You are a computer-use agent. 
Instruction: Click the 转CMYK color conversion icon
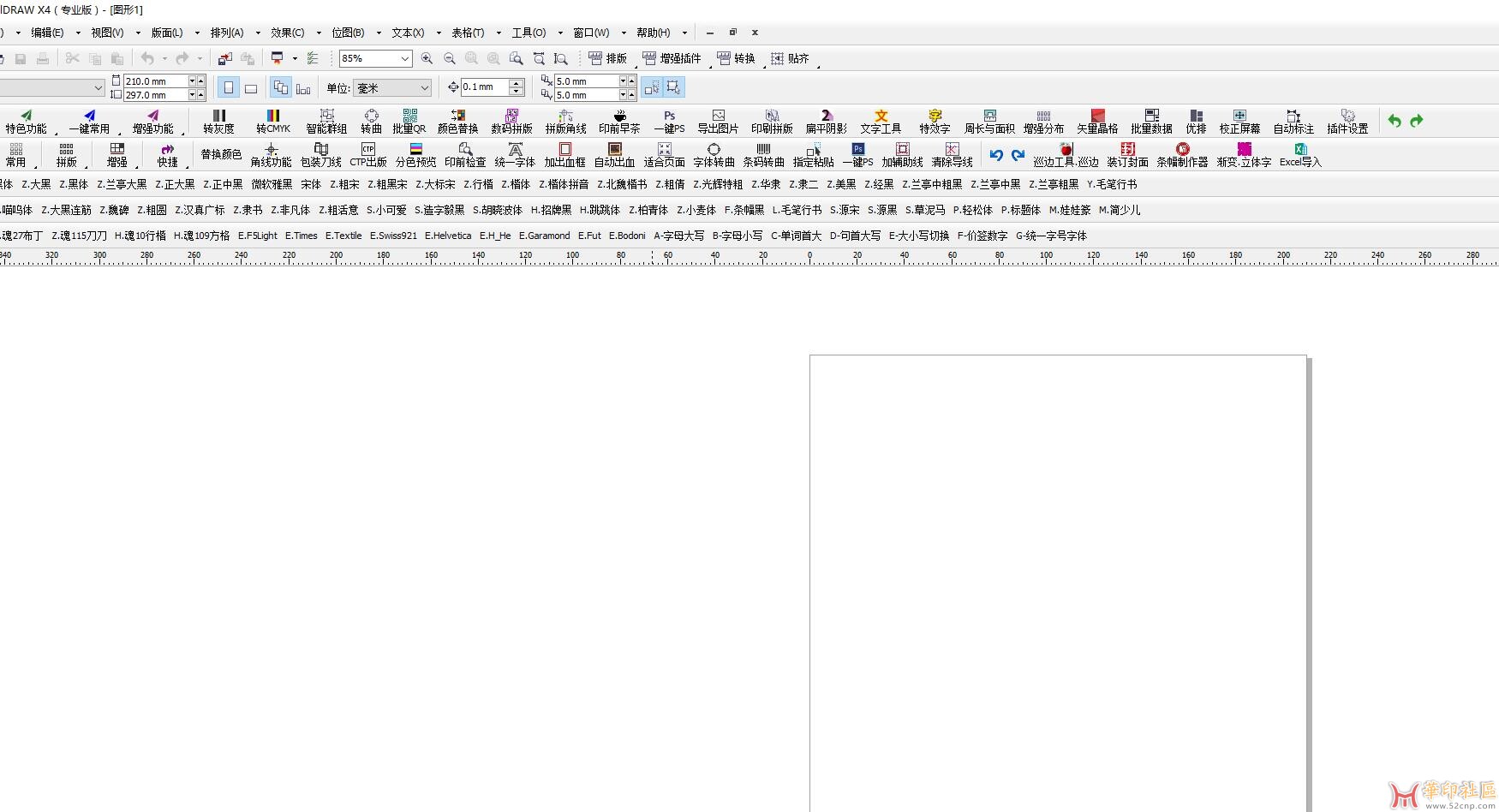(272, 121)
